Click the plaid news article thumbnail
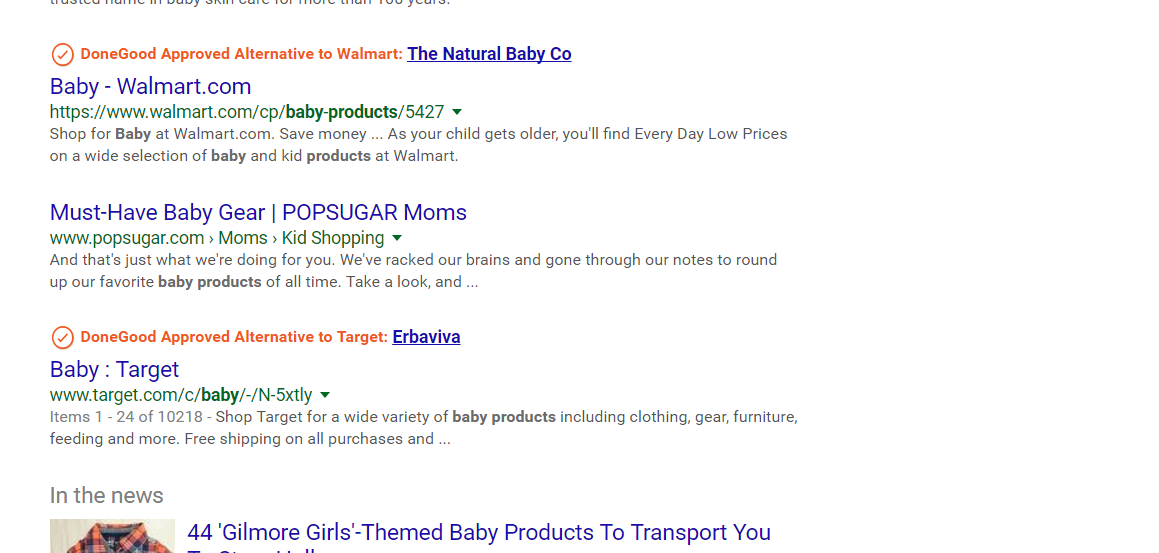The image size is (1159, 553). point(112,536)
